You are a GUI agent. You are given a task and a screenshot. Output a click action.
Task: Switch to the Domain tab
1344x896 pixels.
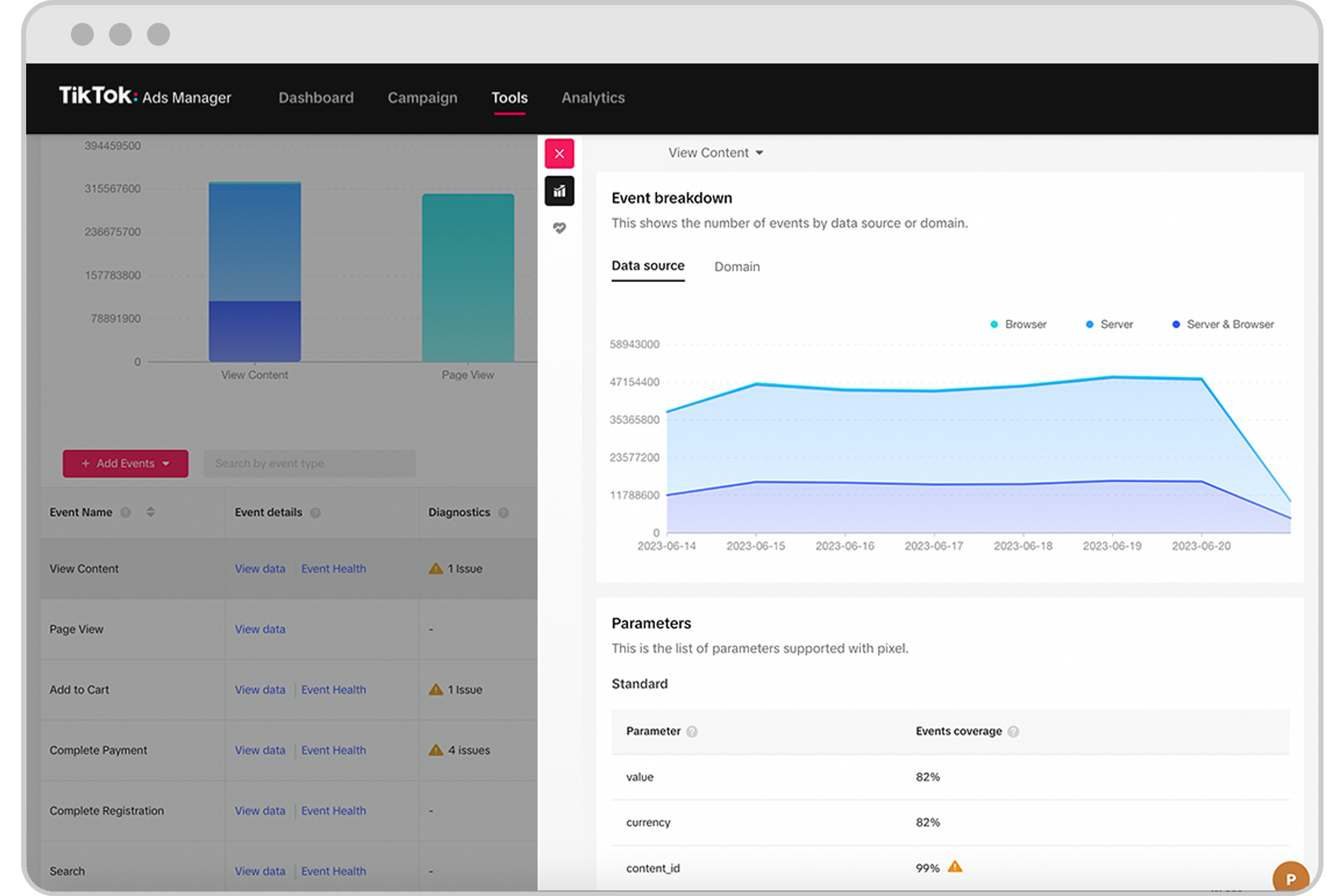pos(737,266)
